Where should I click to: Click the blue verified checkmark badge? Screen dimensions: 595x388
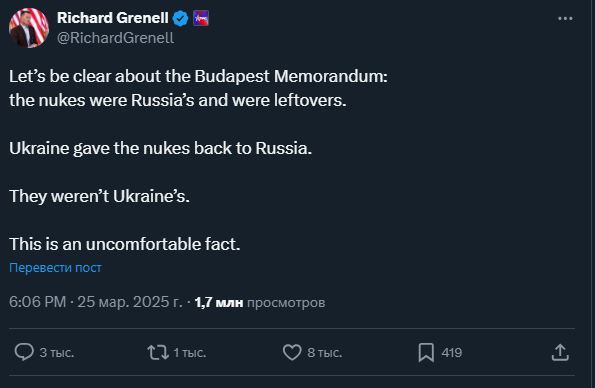pyautogui.click(x=180, y=18)
